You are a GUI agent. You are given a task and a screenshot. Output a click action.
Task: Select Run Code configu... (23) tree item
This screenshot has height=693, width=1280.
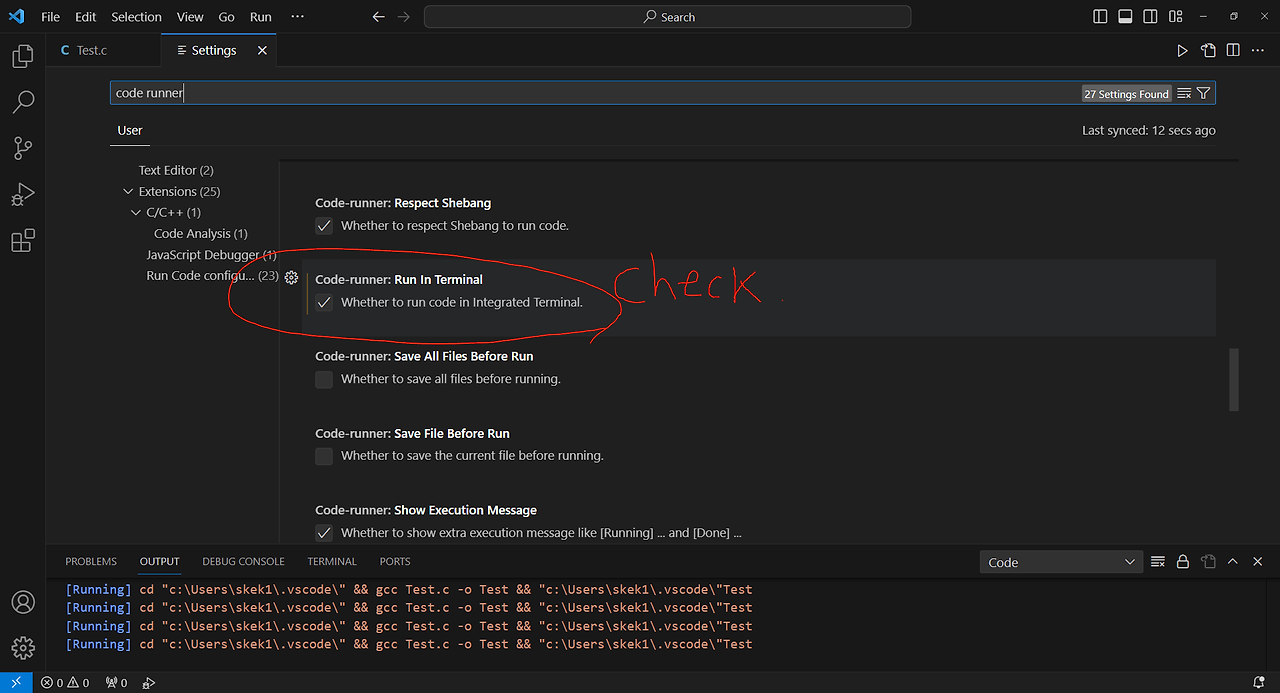[212, 276]
